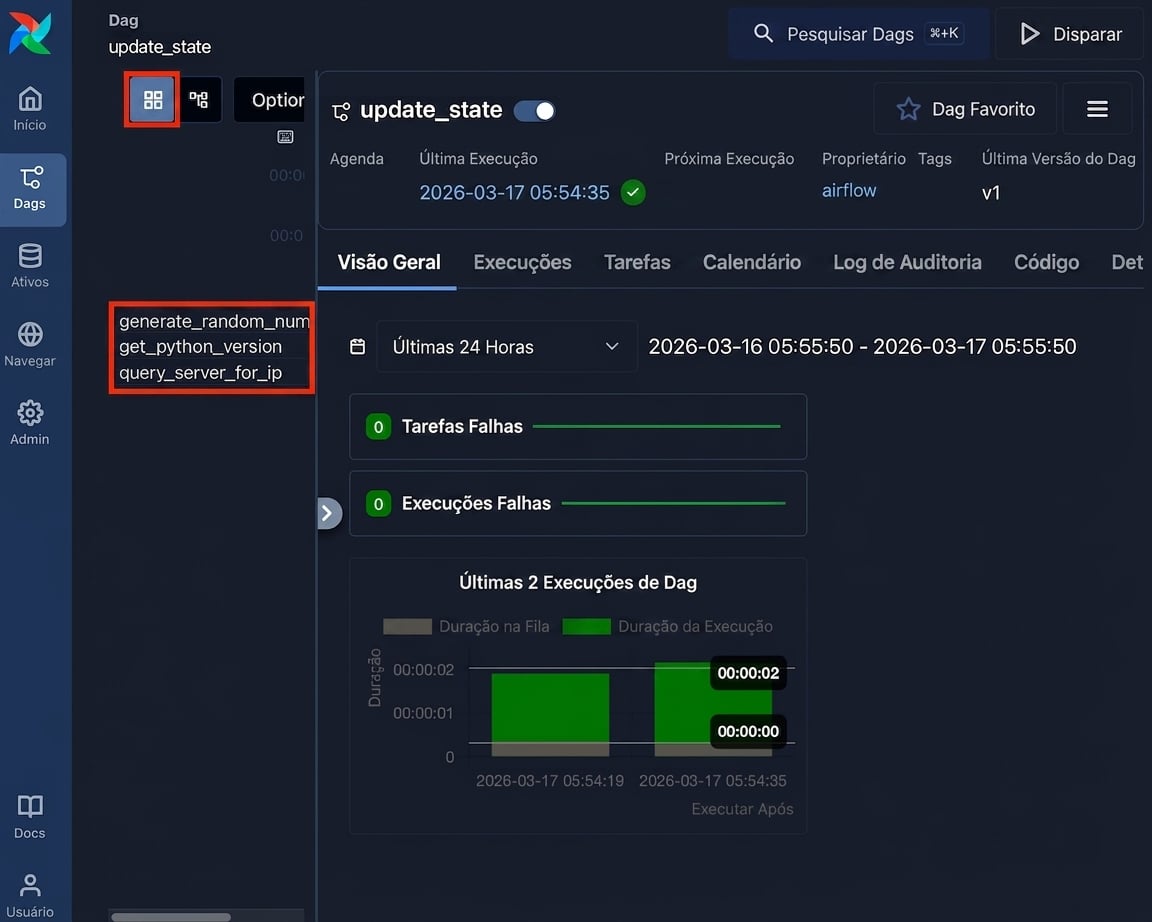The height and width of the screenshot is (922, 1152).
Task: Select the get_python_version task row
Action: click(x=200, y=347)
